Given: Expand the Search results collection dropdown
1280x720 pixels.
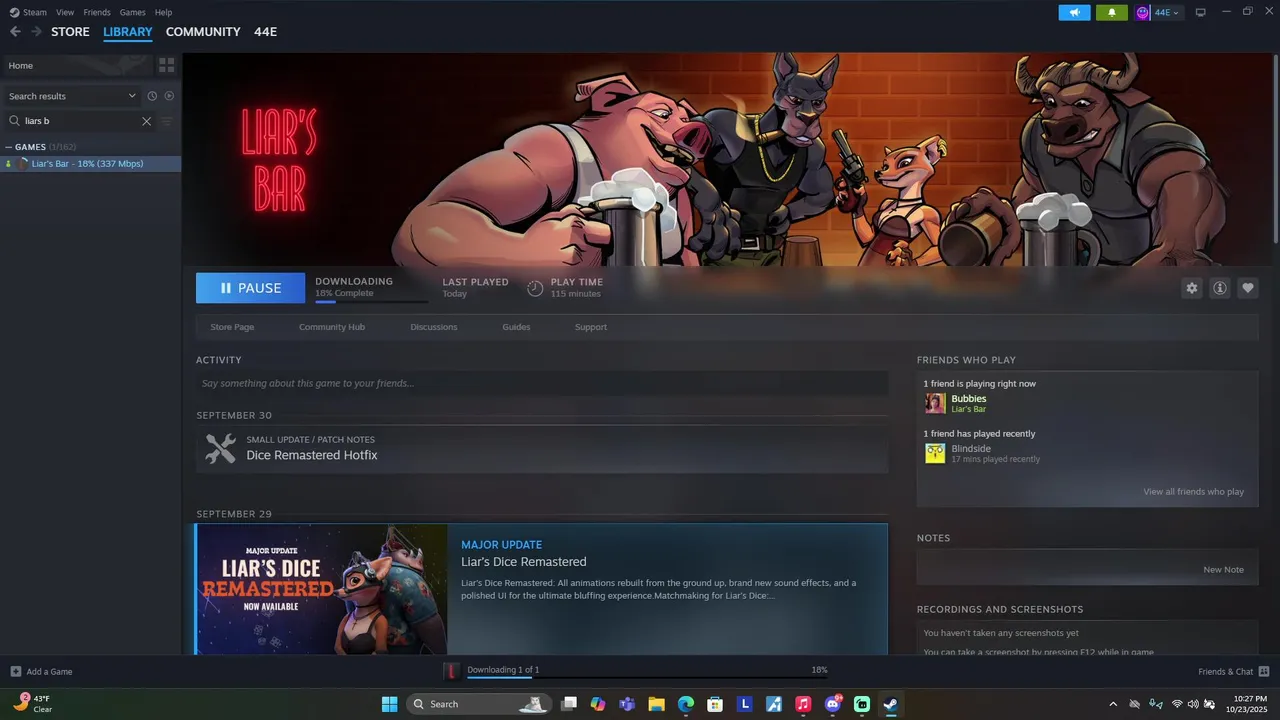Looking at the screenshot, I should pyautogui.click(x=132, y=96).
